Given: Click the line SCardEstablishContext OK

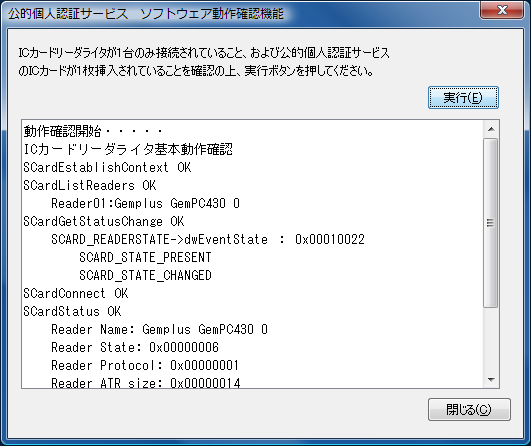Looking at the screenshot, I should point(107,167).
